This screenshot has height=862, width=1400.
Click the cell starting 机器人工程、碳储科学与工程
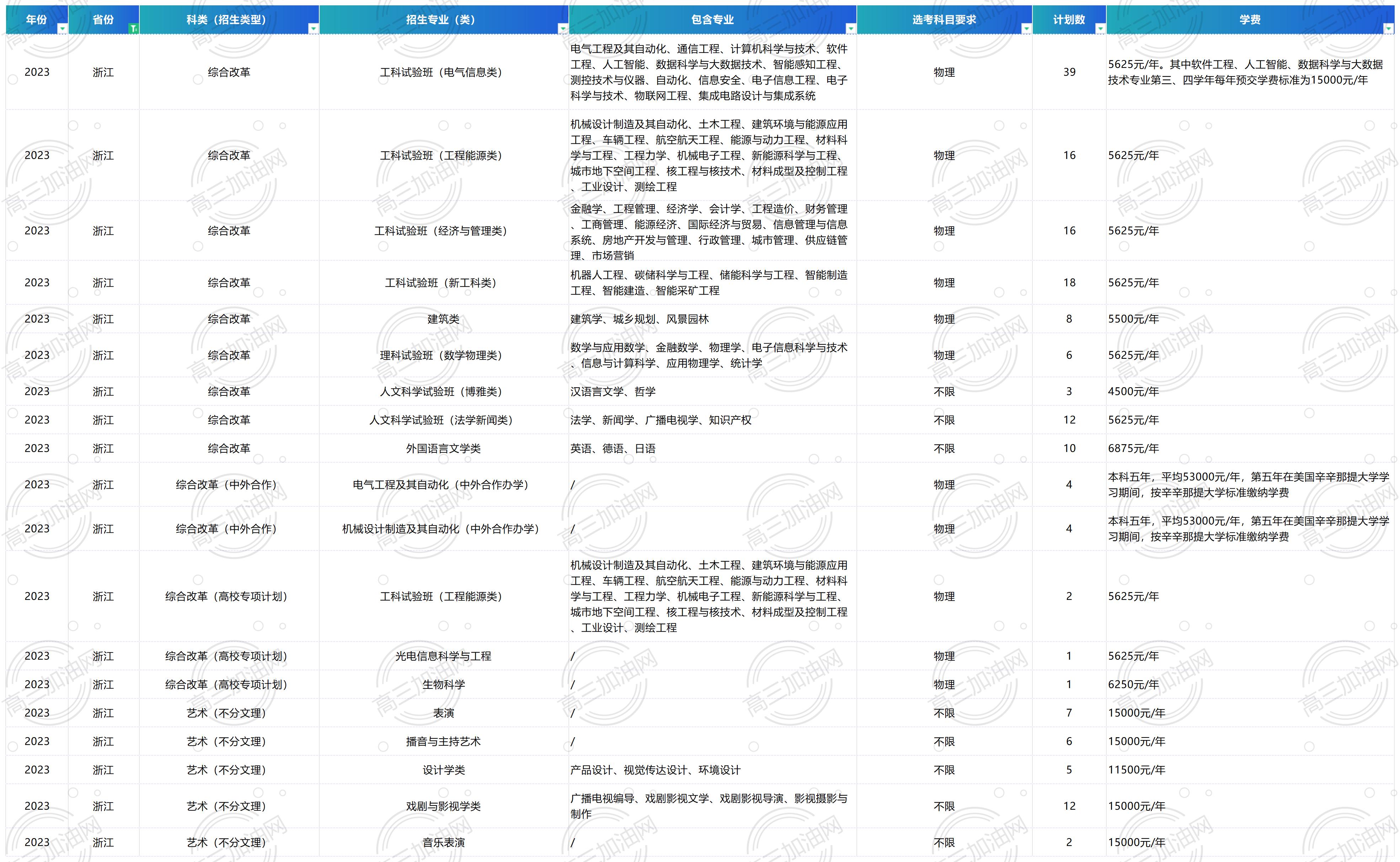point(712,283)
